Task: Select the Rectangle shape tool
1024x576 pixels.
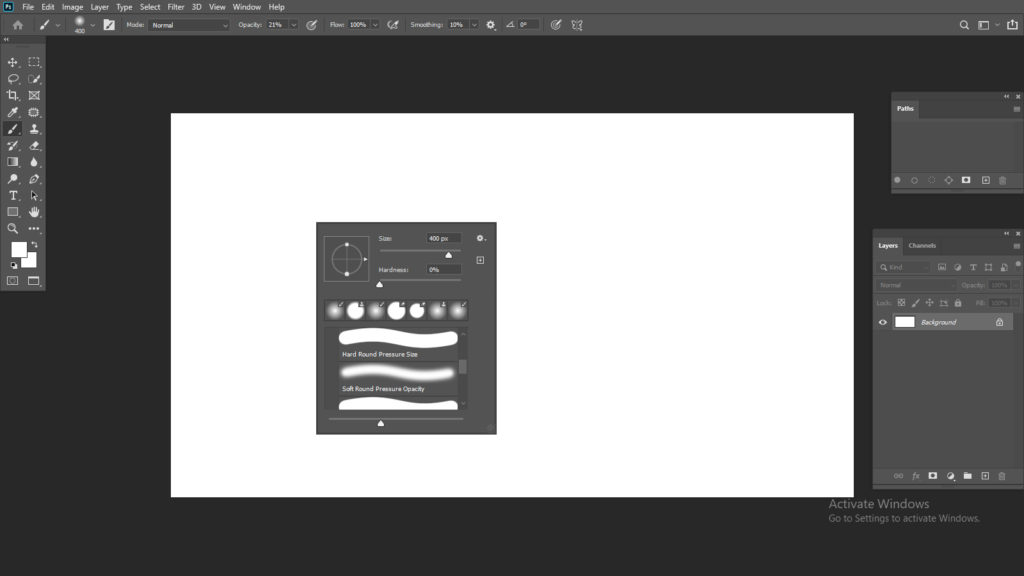Action: [x=12, y=212]
